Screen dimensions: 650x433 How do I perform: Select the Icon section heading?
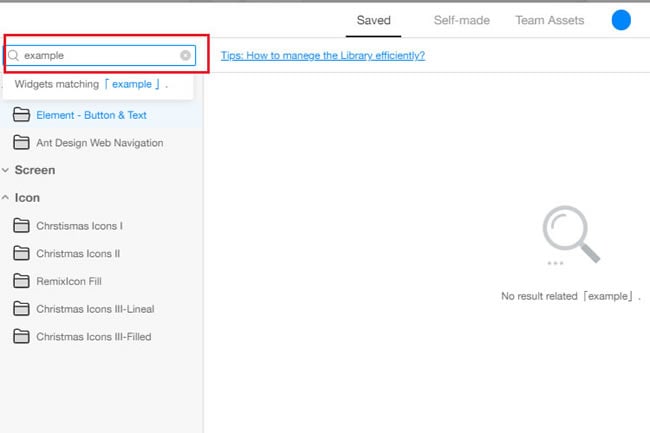(27, 198)
